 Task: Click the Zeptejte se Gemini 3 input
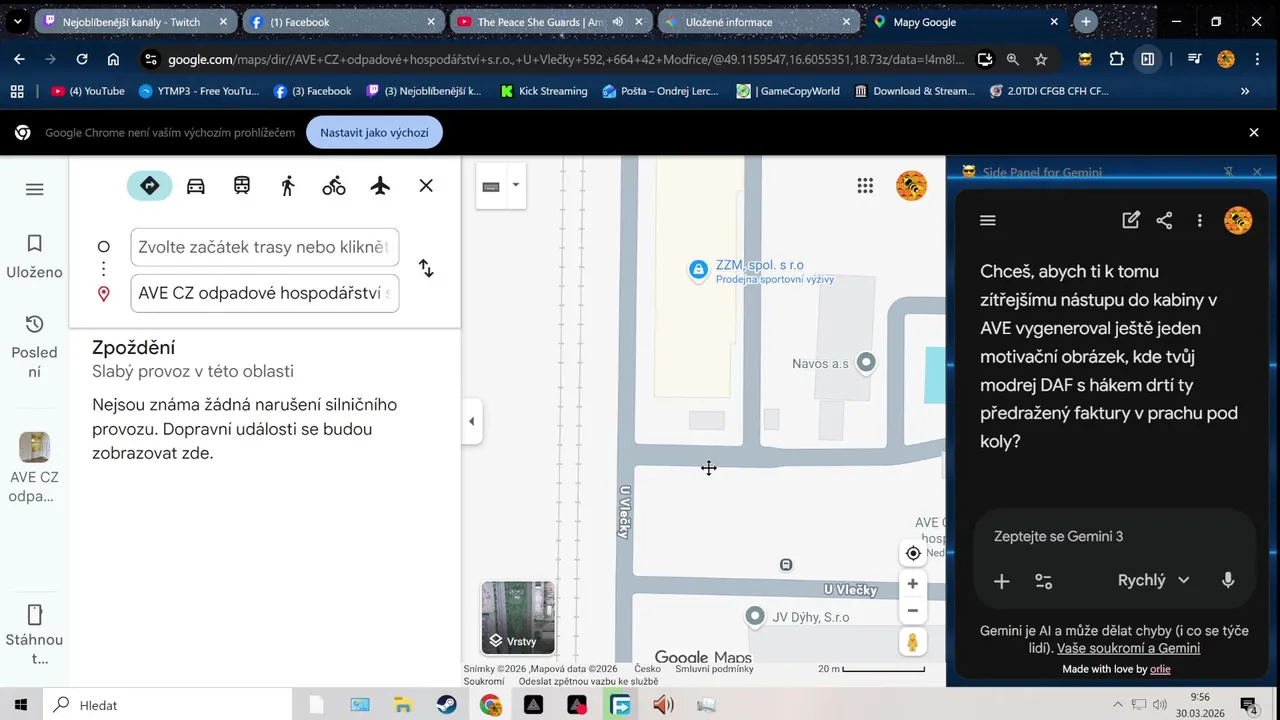coord(1114,537)
